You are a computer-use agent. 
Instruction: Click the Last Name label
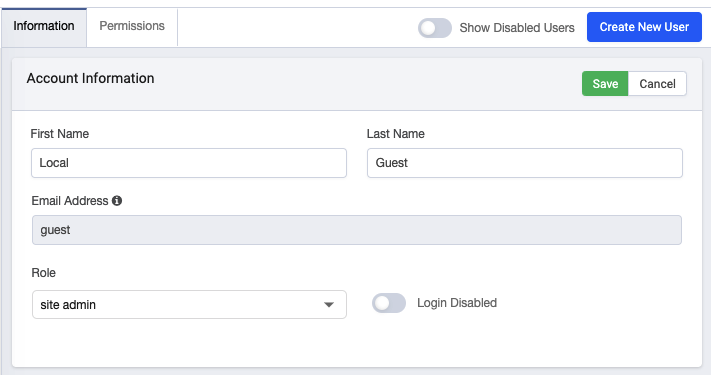396,134
